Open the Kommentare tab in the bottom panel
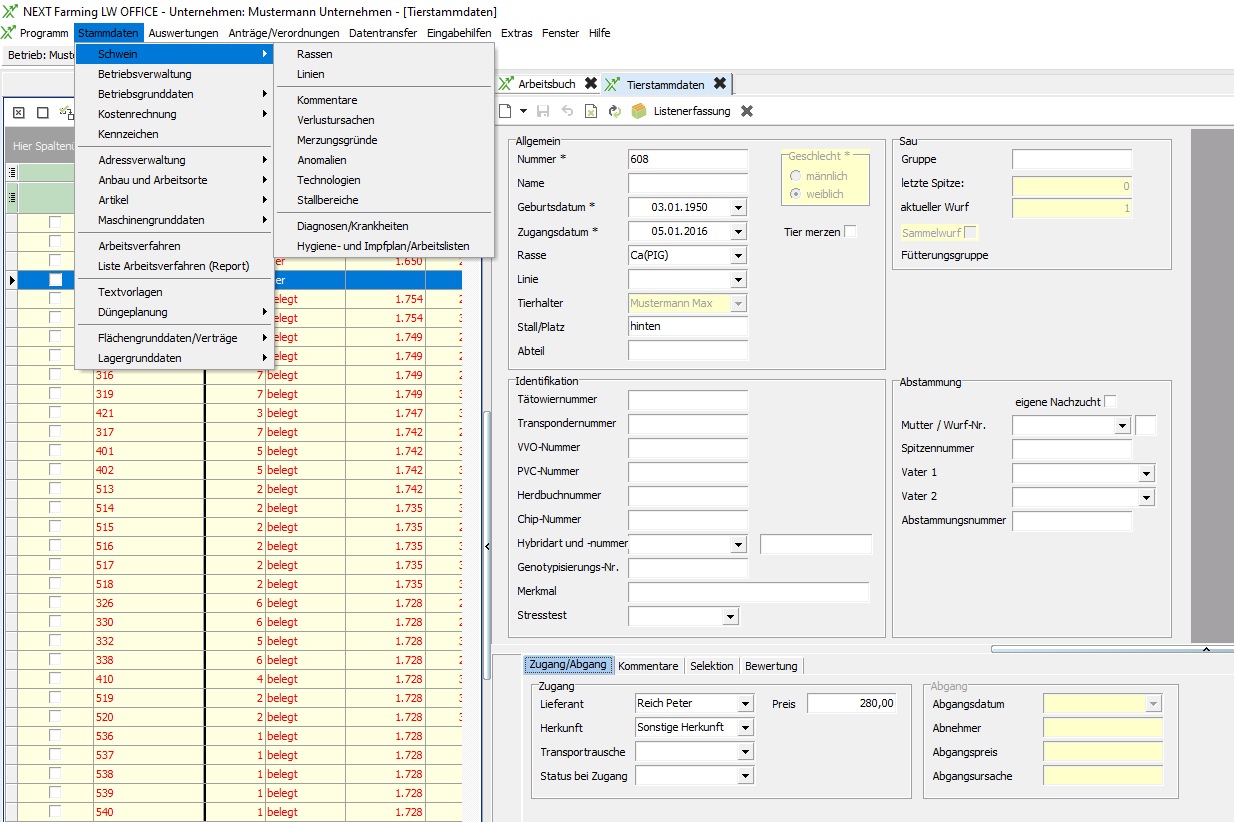 pos(648,666)
